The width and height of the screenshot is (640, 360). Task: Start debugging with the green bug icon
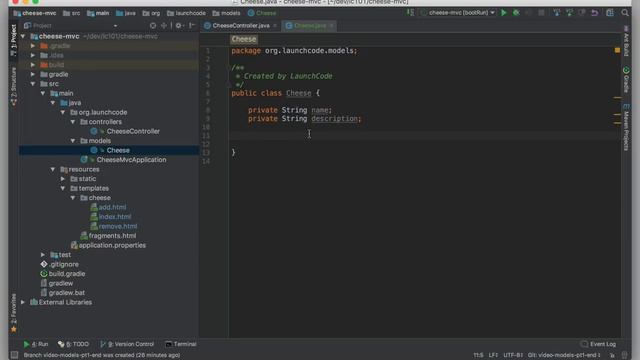pos(516,13)
